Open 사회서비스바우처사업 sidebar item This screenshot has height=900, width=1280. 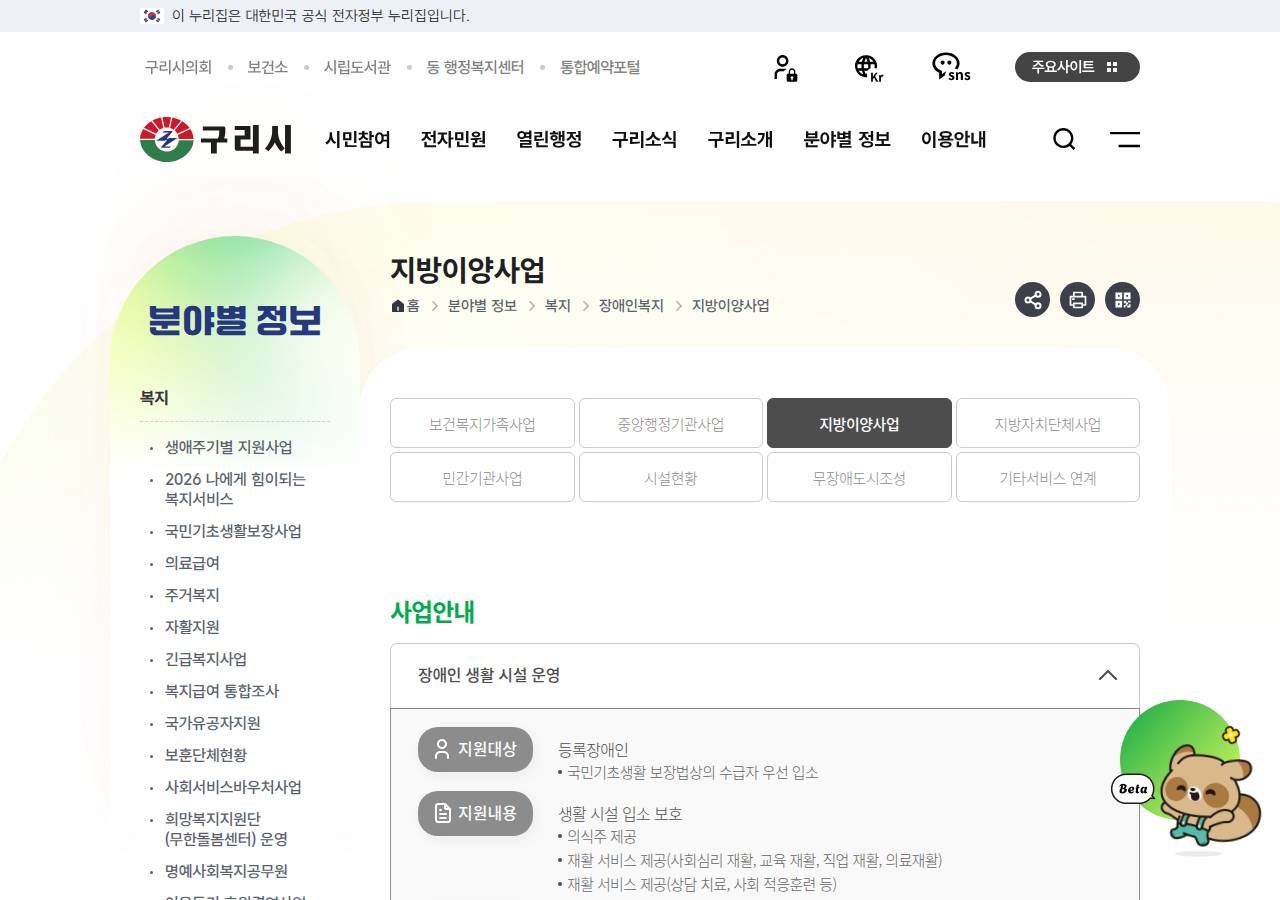coord(233,787)
